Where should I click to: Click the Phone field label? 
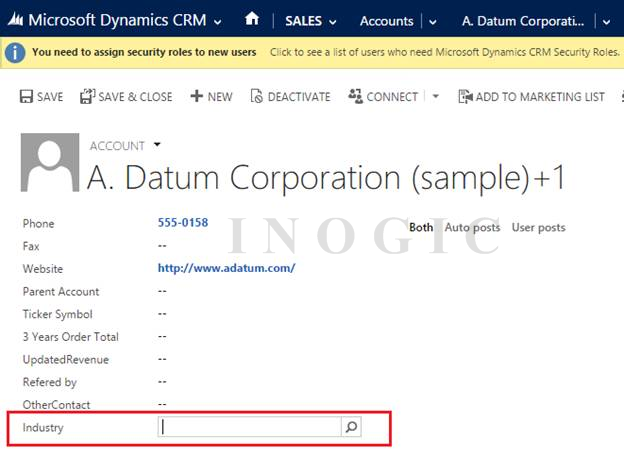pos(38,223)
